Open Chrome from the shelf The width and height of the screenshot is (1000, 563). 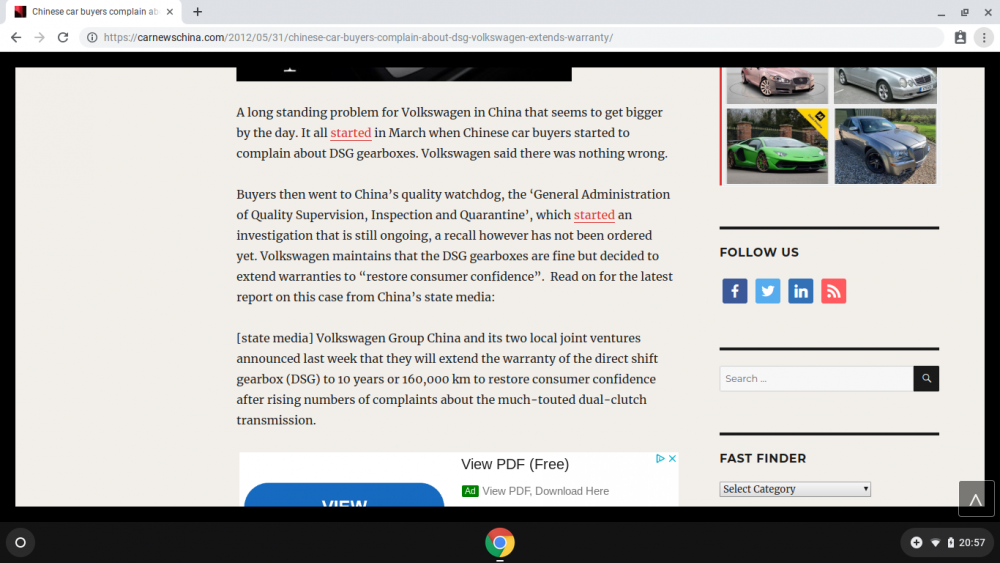tap(499, 543)
